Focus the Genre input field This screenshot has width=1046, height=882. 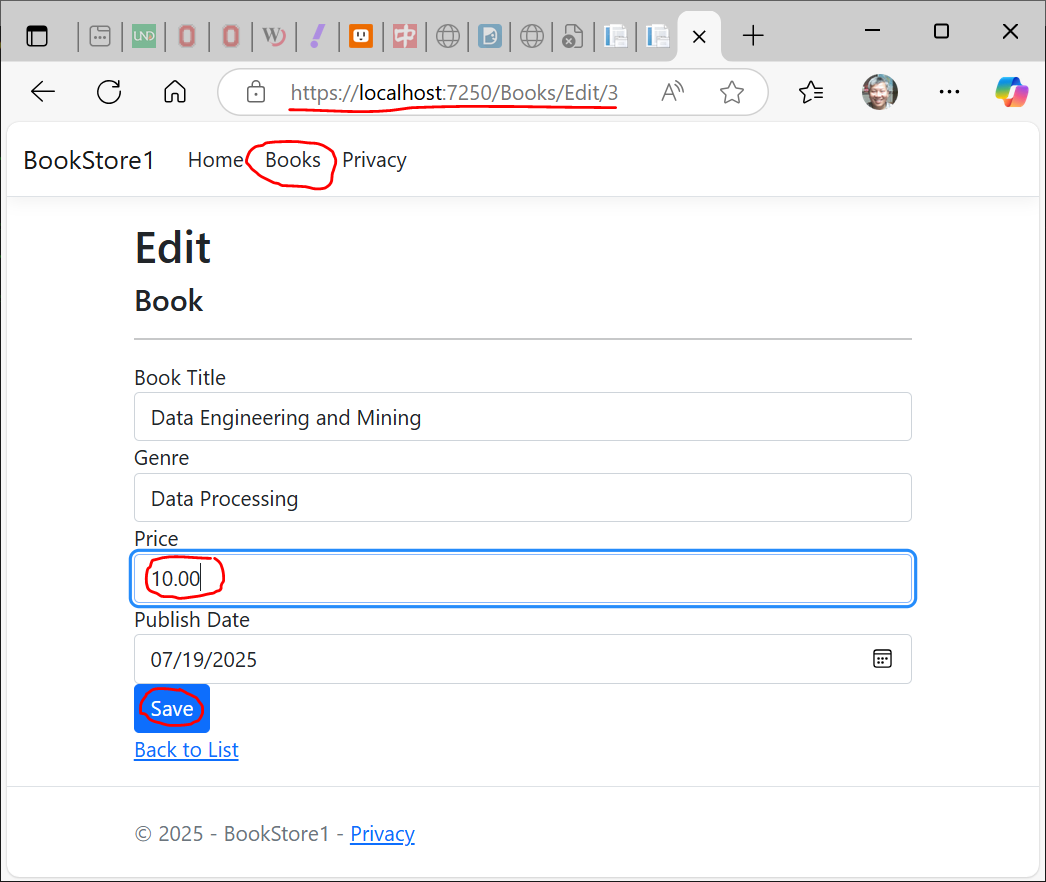(x=522, y=498)
